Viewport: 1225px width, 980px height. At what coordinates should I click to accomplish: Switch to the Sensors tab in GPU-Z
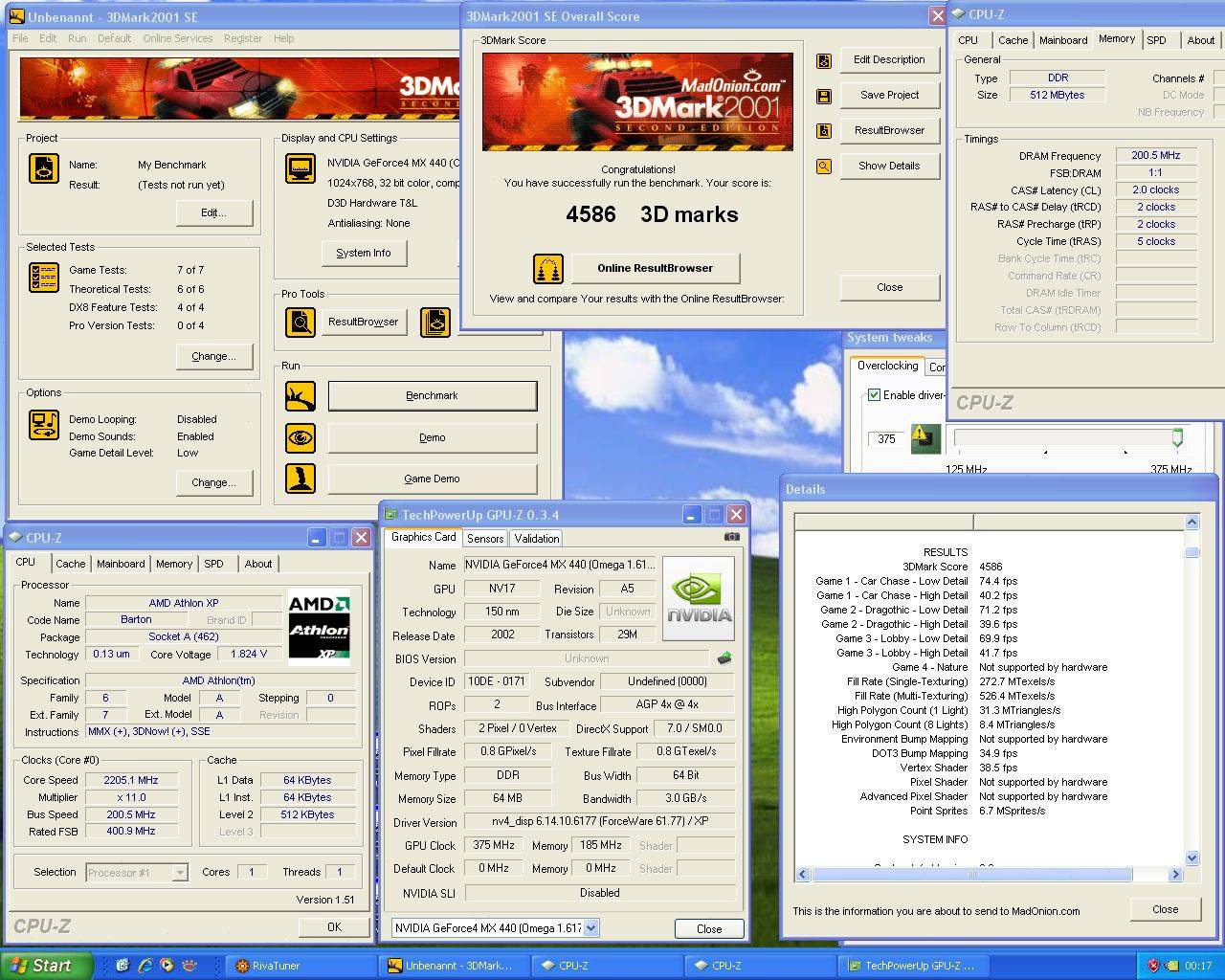coord(485,539)
